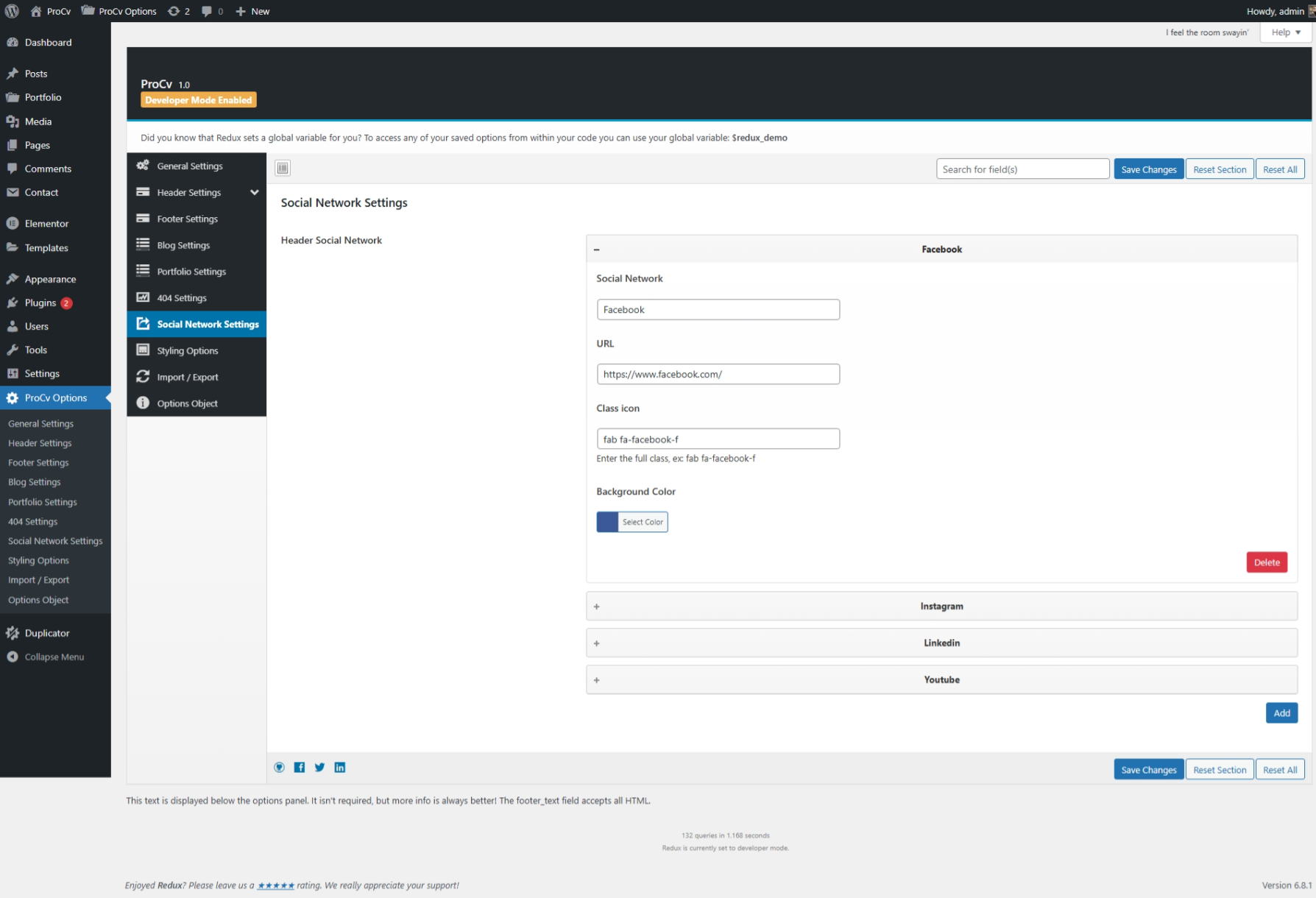This screenshot has height=898, width=1316.
Task: Click the plus New icon in the admin bar
Action: (x=240, y=11)
